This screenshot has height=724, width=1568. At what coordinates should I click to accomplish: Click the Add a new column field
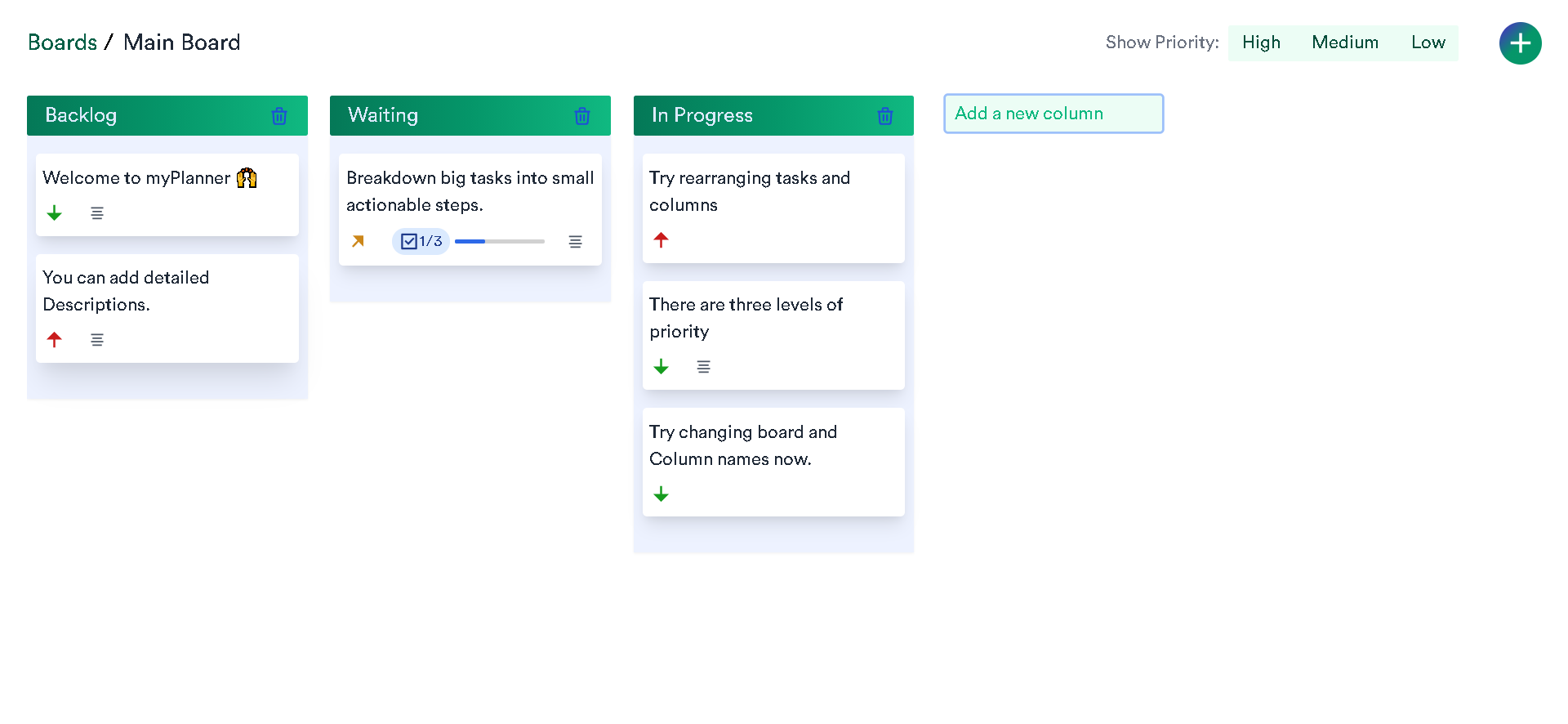point(1053,114)
